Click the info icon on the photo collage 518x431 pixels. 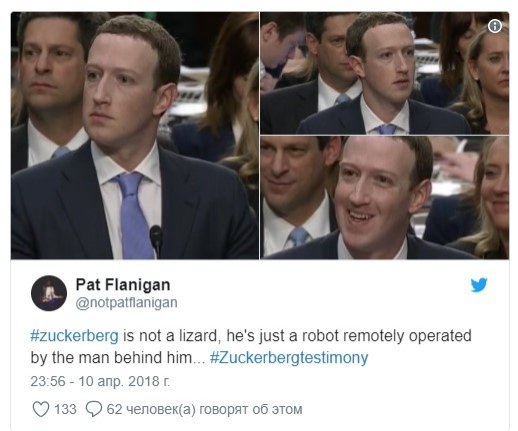495,26
